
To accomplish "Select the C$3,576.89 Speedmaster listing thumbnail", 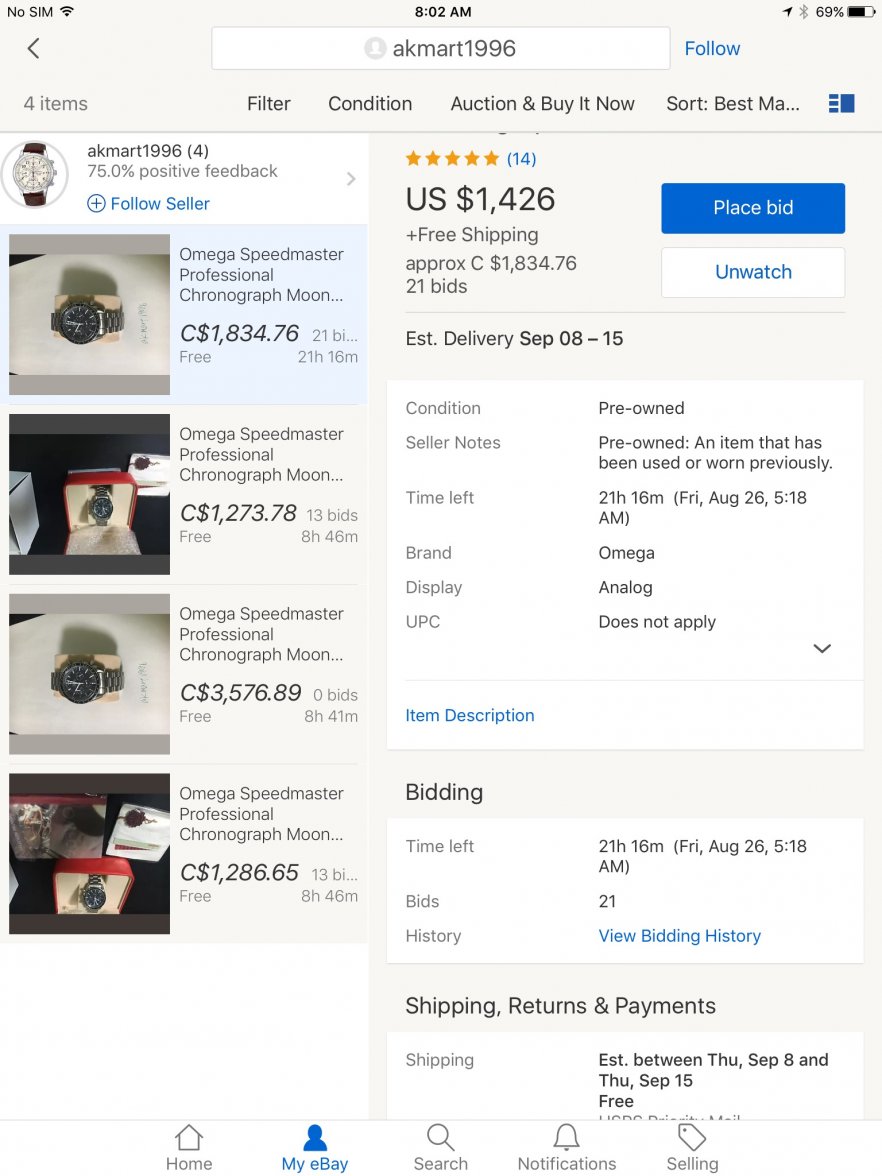I will point(89,674).
